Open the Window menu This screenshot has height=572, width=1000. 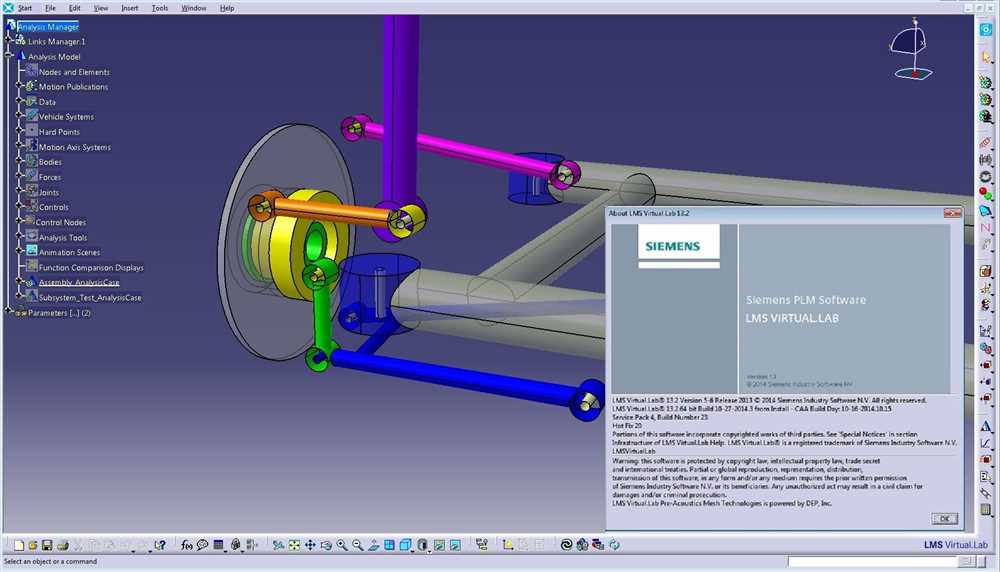[x=194, y=8]
